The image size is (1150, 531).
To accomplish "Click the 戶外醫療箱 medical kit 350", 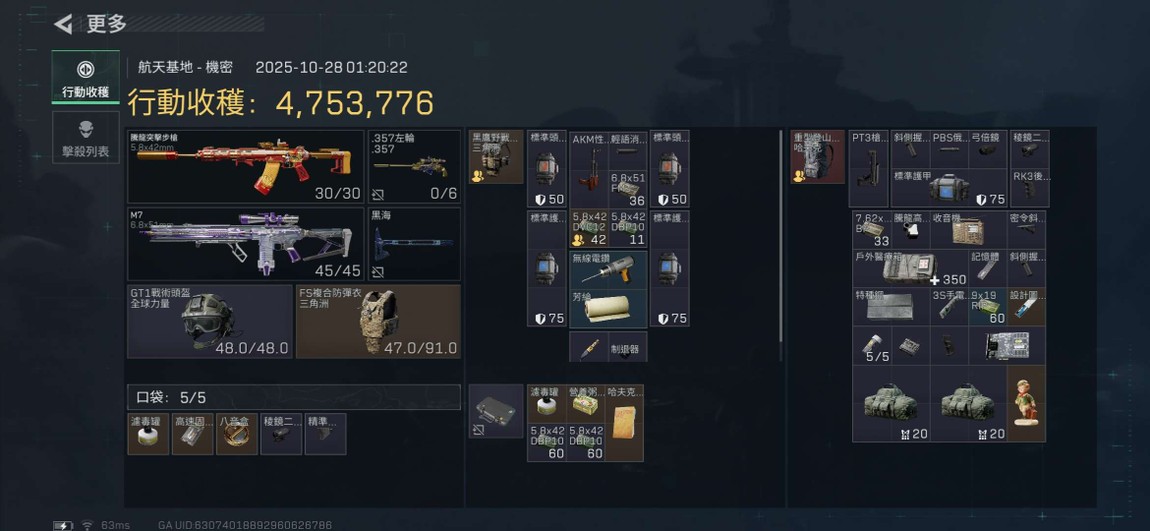I will pyautogui.click(x=911, y=268).
